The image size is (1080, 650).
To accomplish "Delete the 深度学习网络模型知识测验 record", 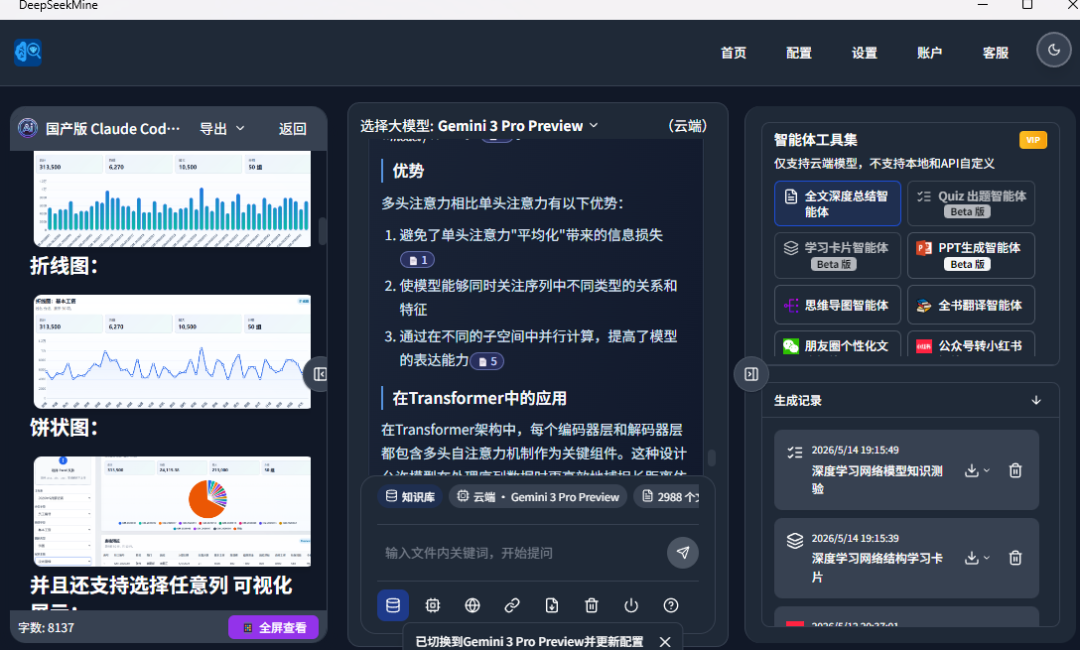I will 1015,470.
